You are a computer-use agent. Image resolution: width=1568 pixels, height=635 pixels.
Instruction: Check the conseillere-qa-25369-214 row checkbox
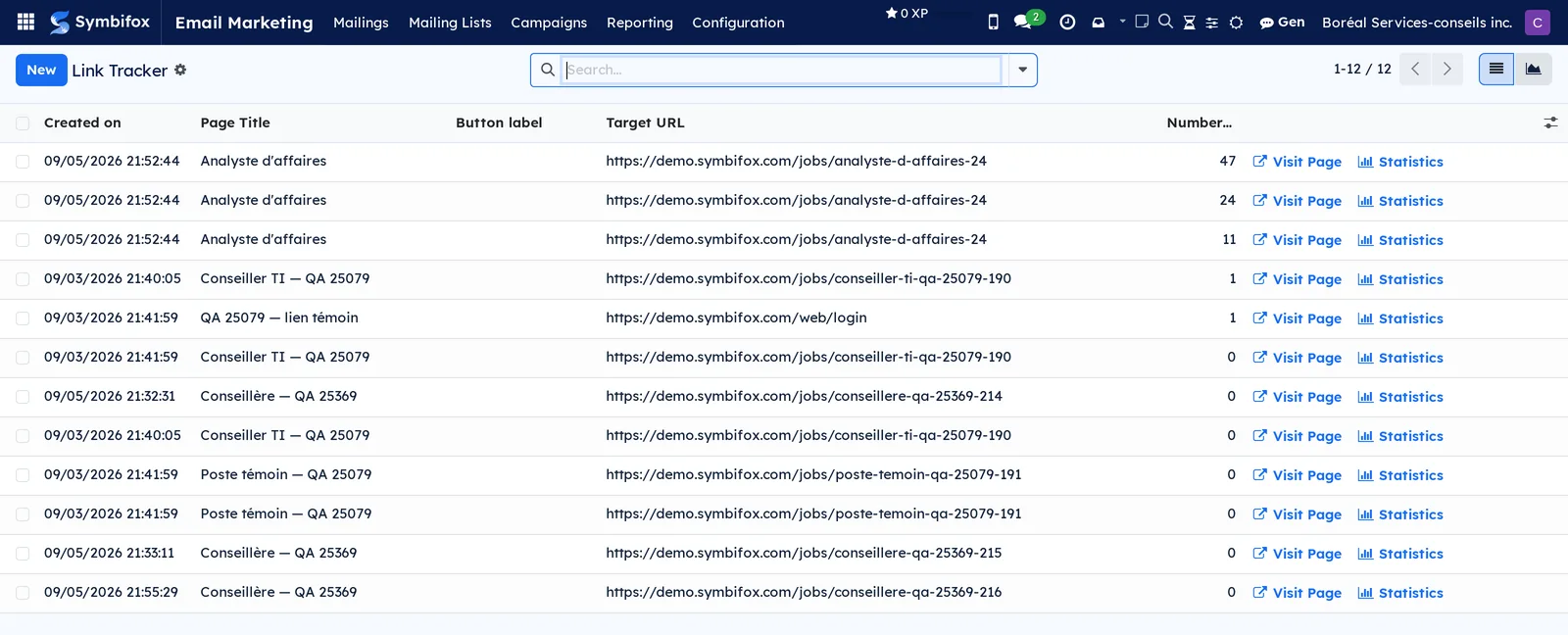[23, 397]
